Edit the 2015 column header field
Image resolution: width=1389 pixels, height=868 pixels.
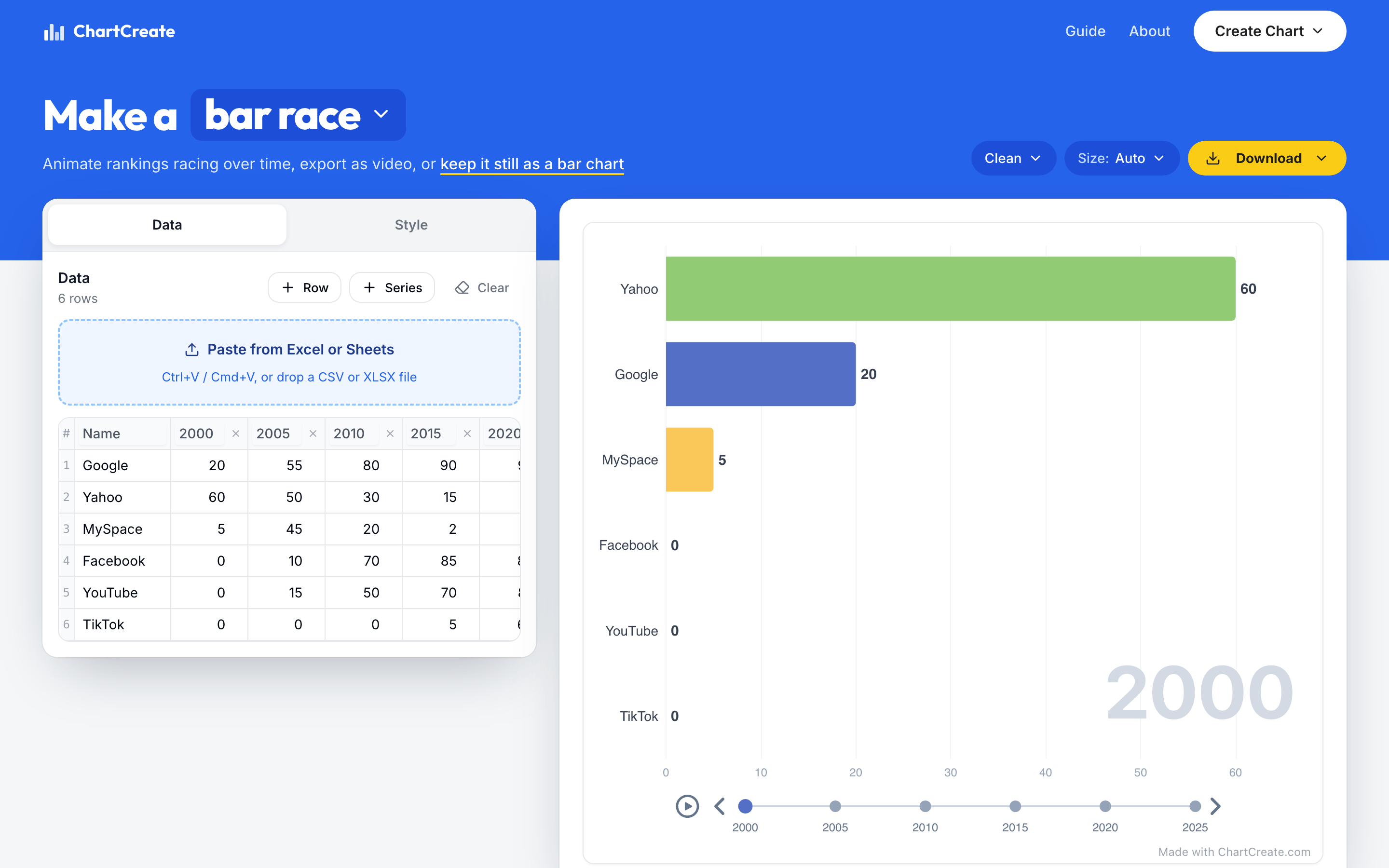point(431,434)
